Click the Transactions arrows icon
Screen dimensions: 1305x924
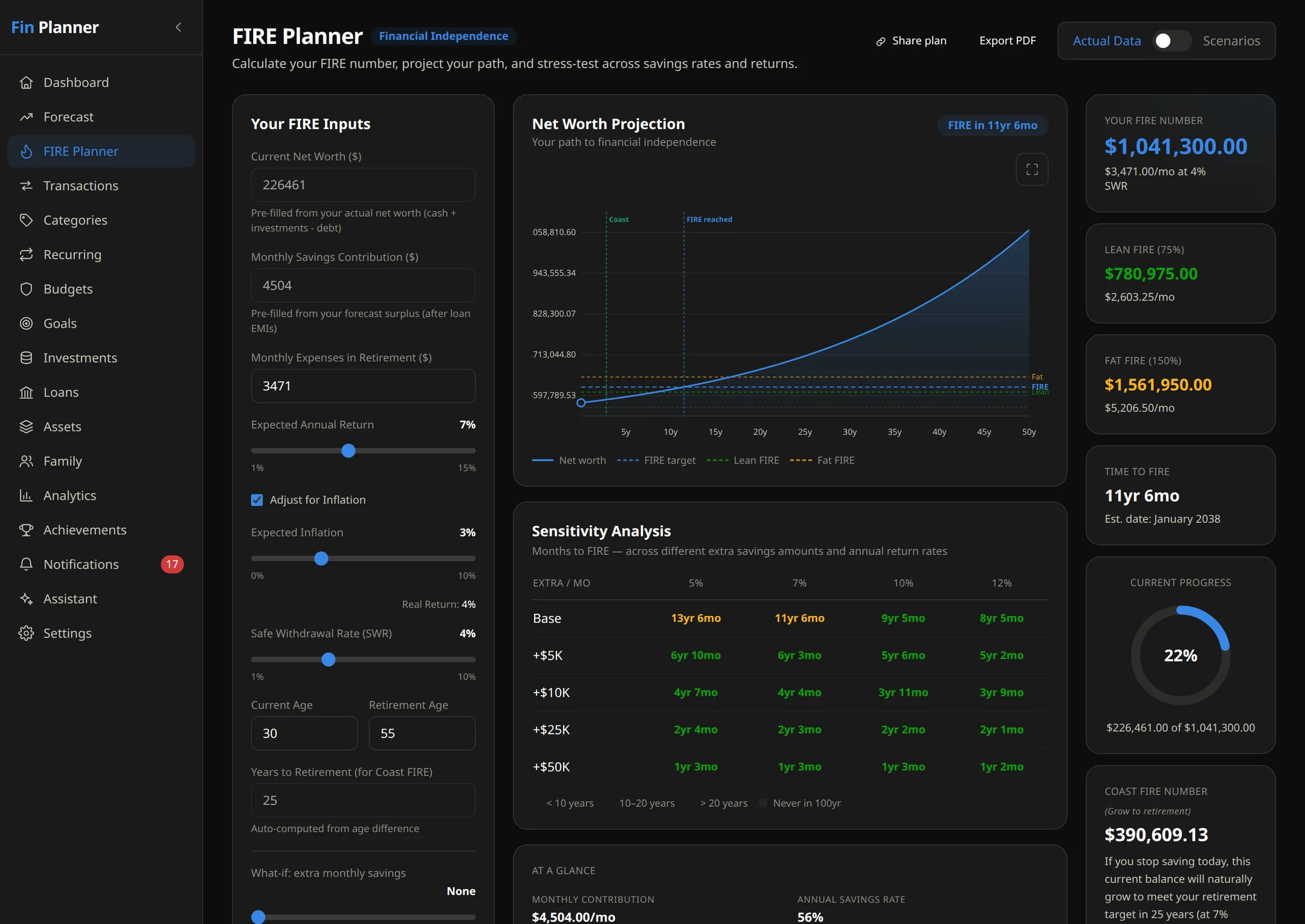26,185
